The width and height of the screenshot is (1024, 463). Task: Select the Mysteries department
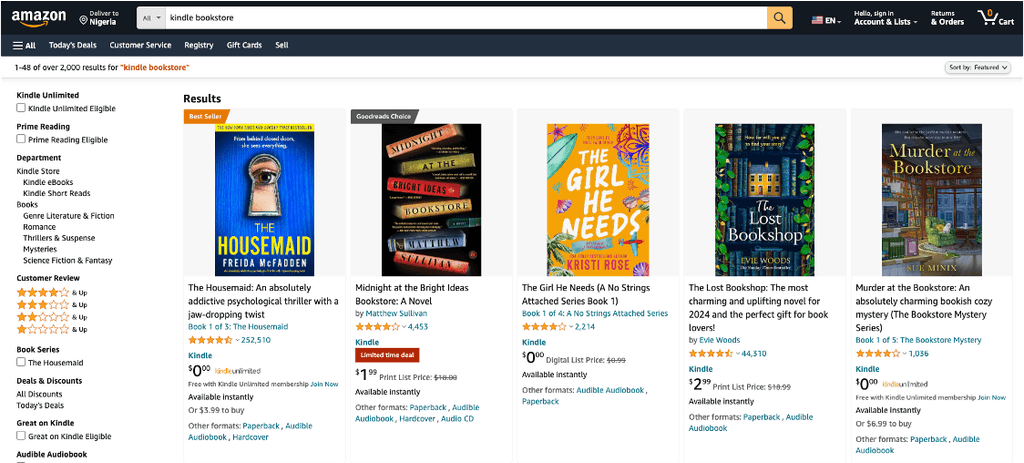pos(40,249)
